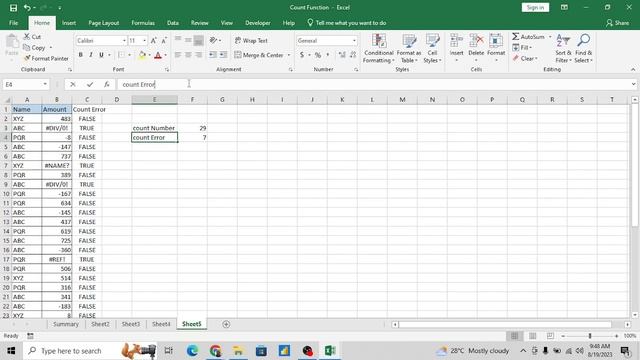
Task: Click the Increase Indent icon
Action: 223,55
